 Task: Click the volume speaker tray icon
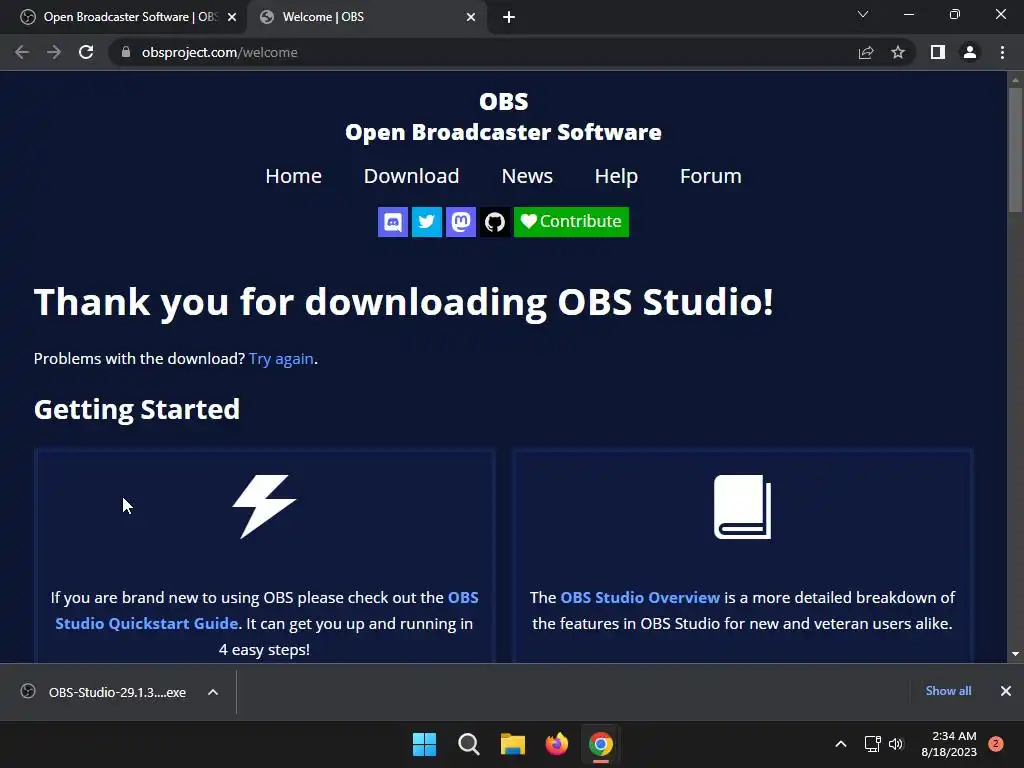tap(896, 744)
